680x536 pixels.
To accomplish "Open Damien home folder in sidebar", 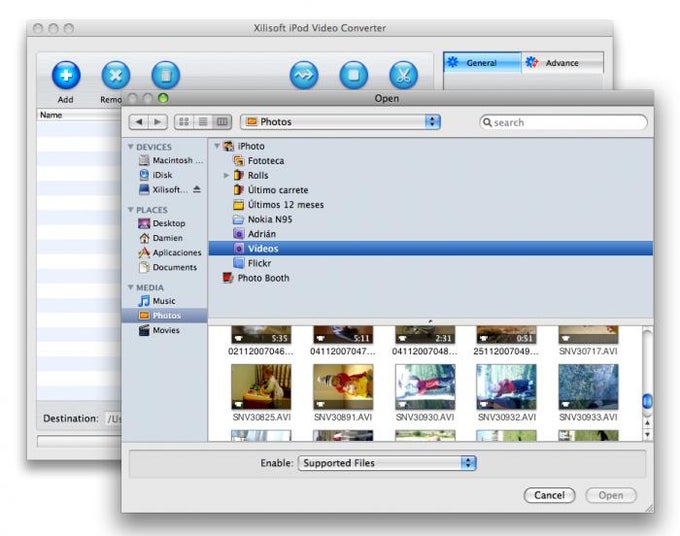I will [160, 238].
